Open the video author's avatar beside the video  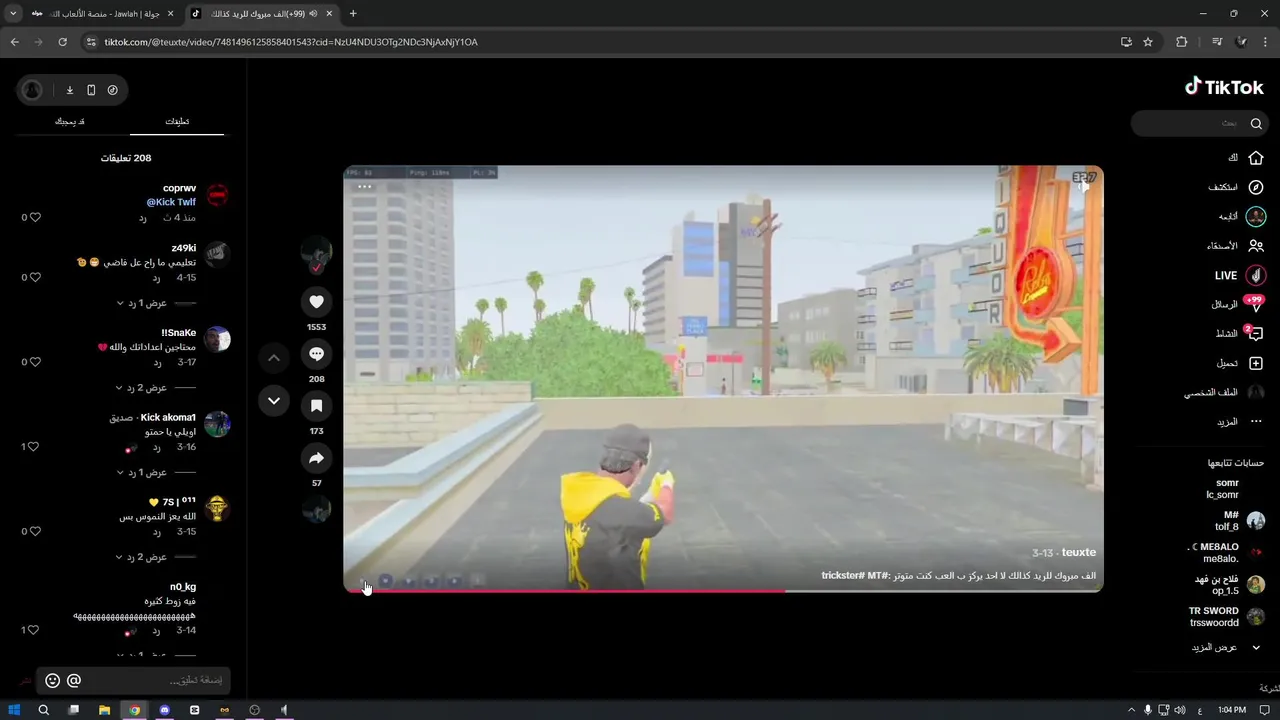click(x=316, y=252)
